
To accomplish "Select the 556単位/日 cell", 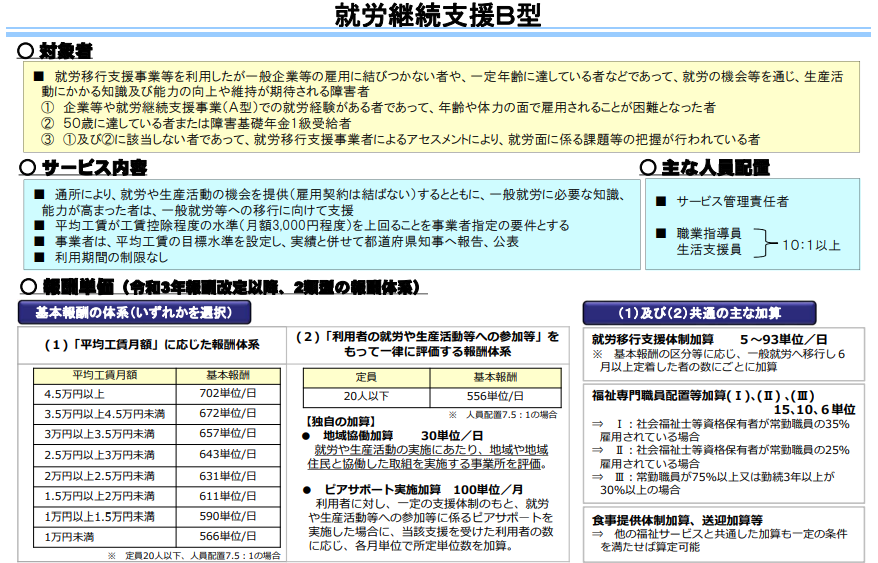I will pos(496,397).
